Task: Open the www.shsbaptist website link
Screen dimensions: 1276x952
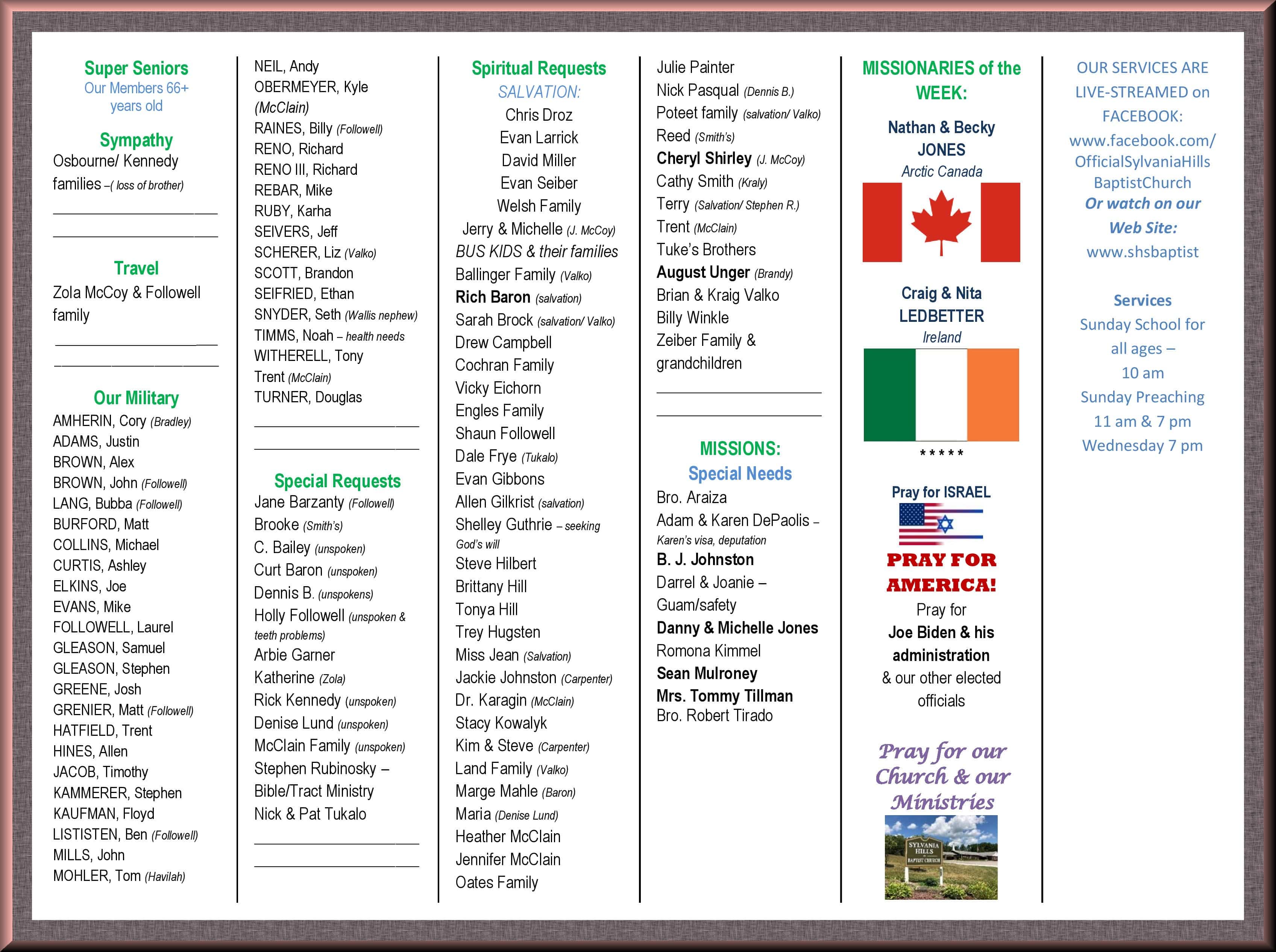Action: pos(1142,252)
